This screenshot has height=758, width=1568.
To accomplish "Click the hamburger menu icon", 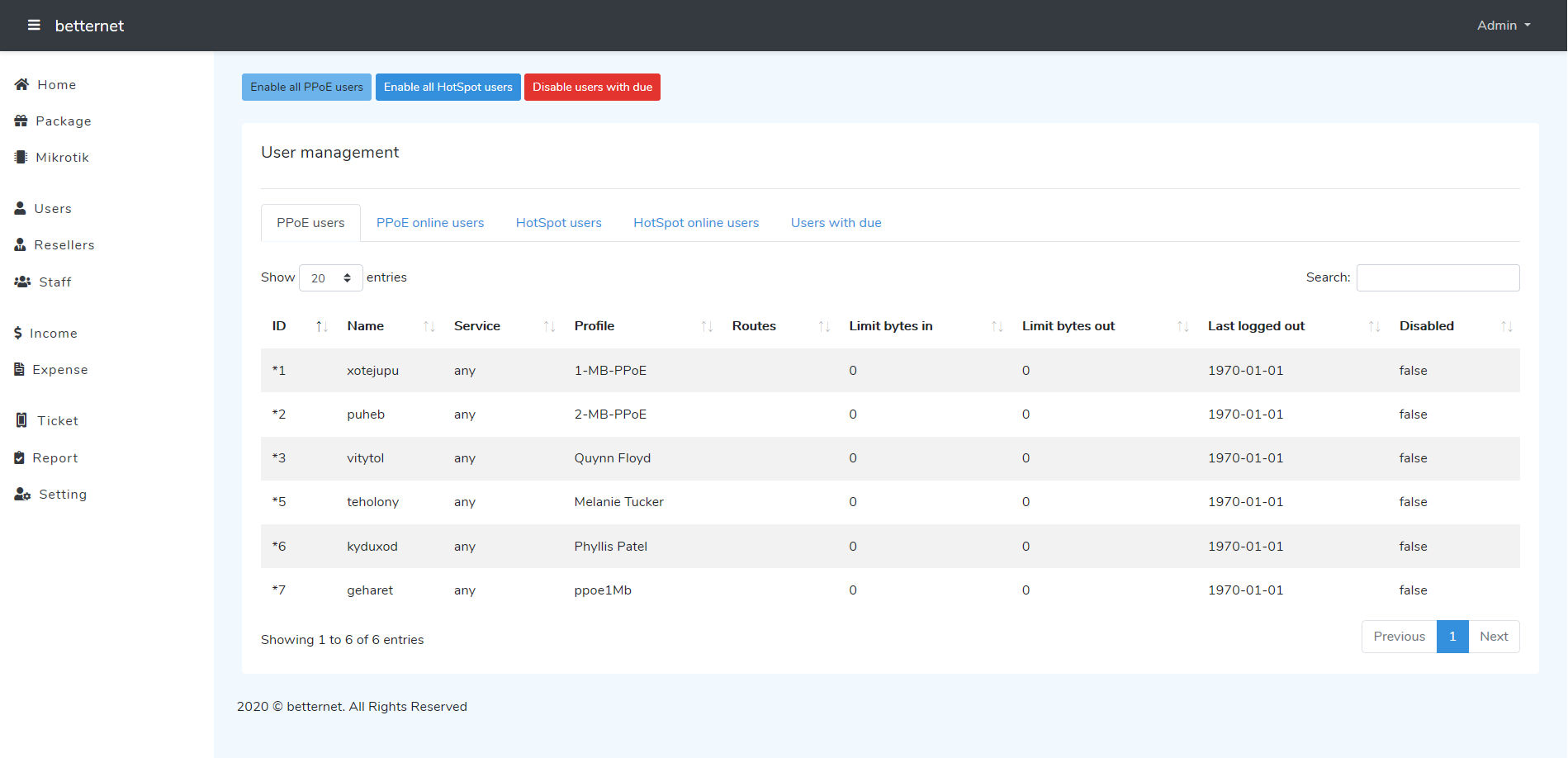I will 34,25.
